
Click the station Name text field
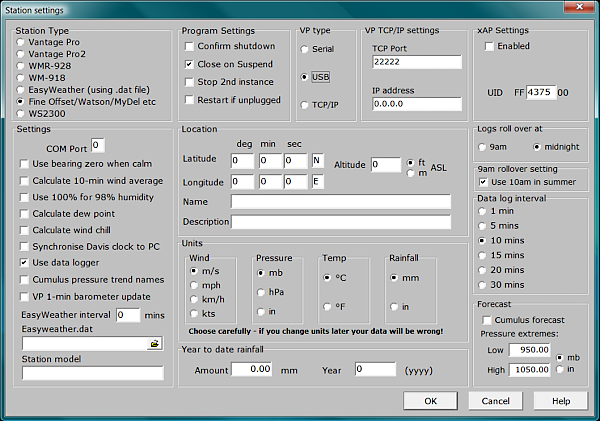pos(340,202)
